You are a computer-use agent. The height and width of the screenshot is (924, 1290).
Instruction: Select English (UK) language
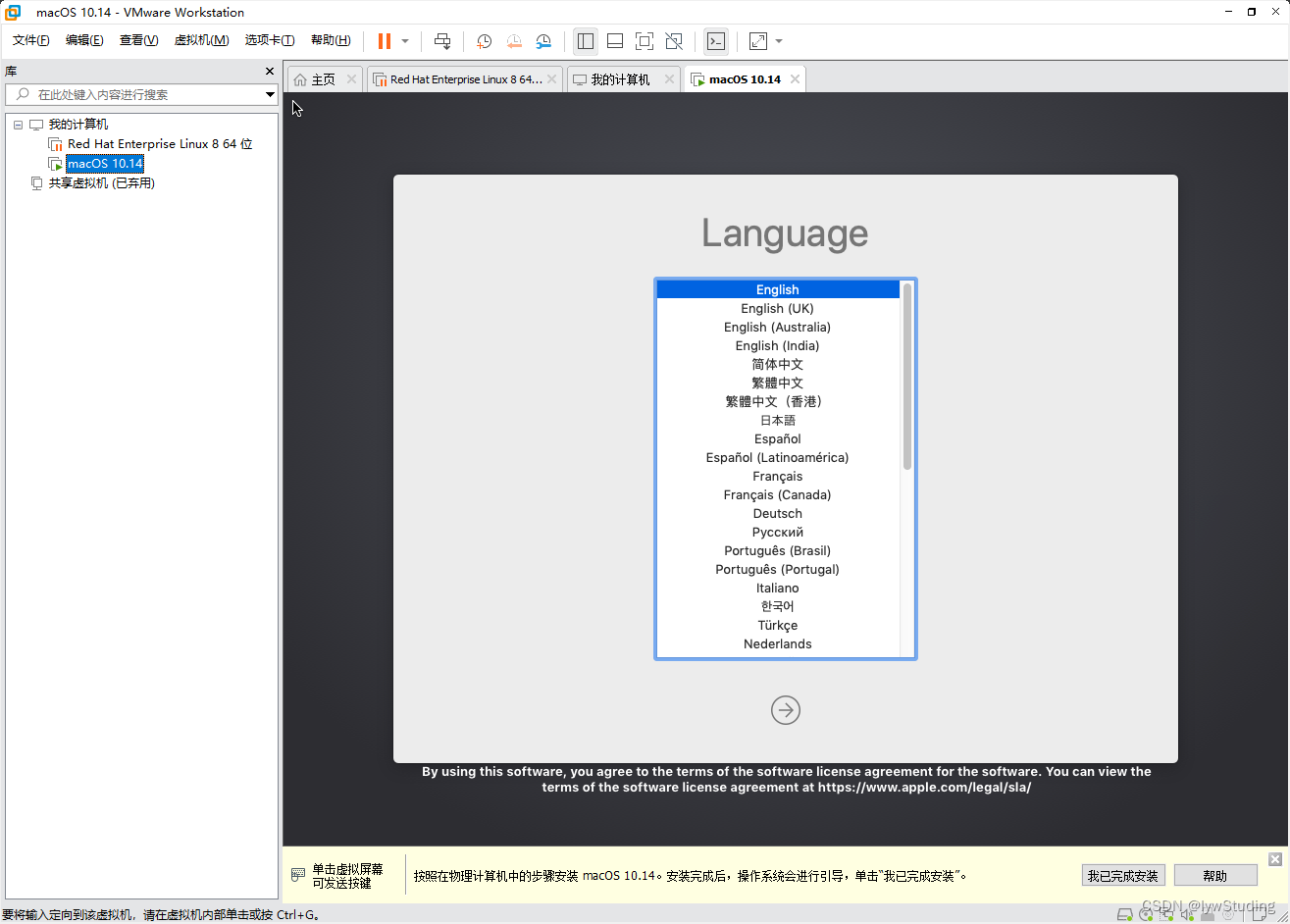coord(778,308)
